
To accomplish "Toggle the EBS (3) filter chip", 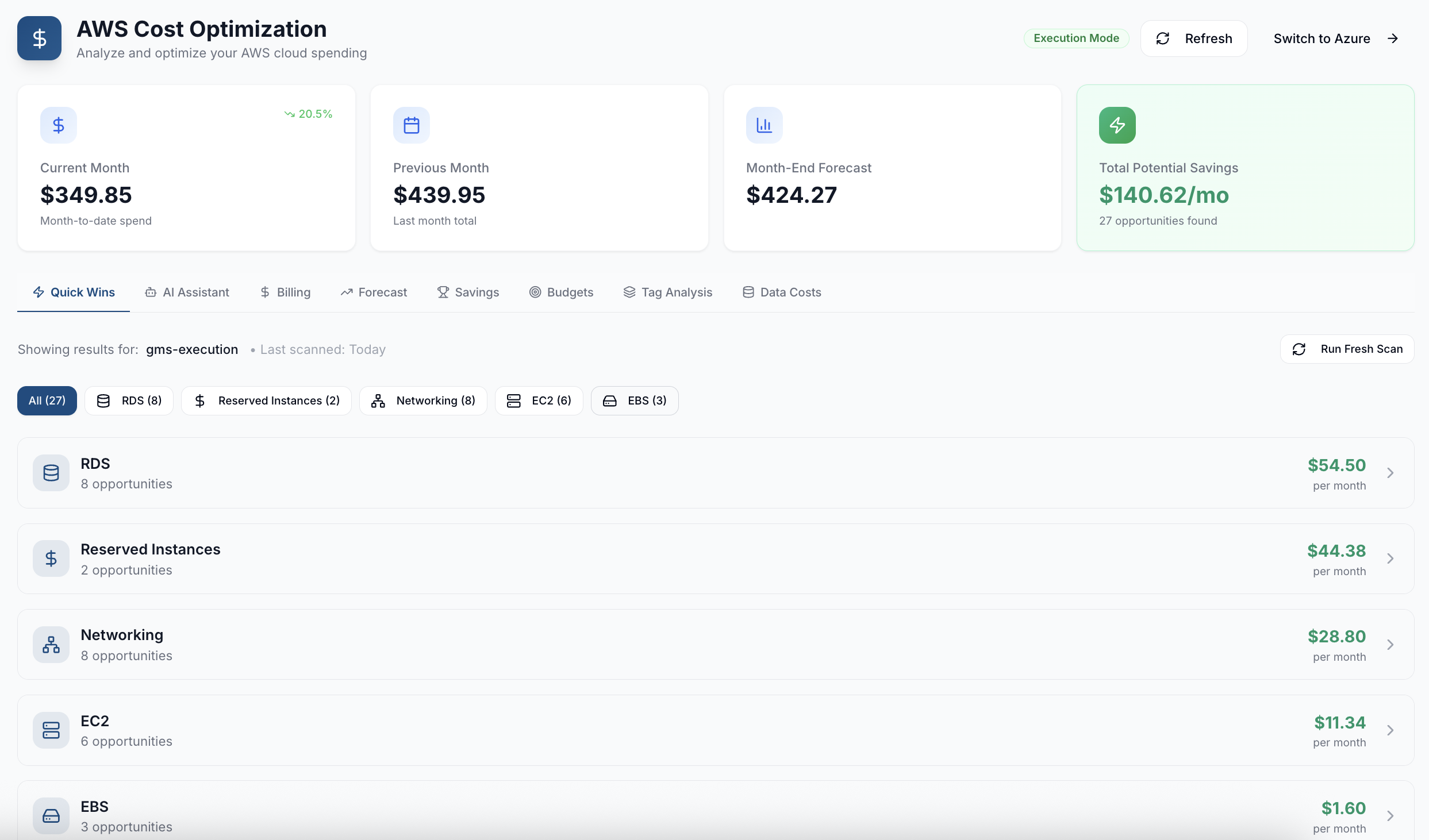I will click(x=635, y=400).
